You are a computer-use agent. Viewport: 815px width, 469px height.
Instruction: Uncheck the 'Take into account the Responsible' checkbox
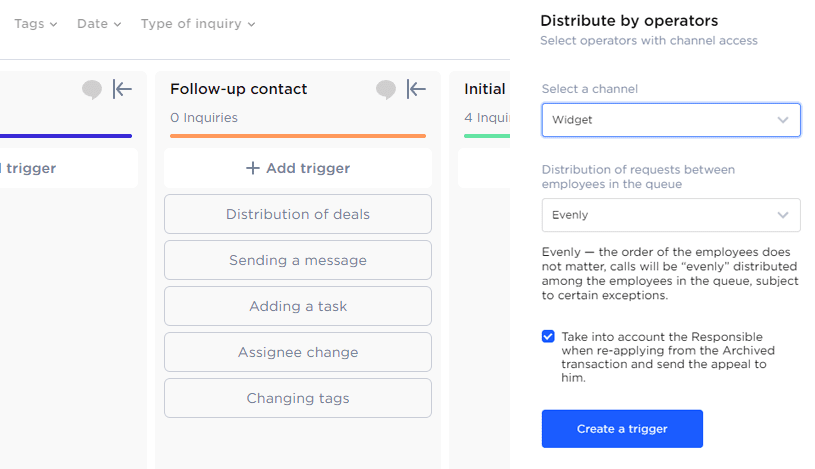(548, 337)
